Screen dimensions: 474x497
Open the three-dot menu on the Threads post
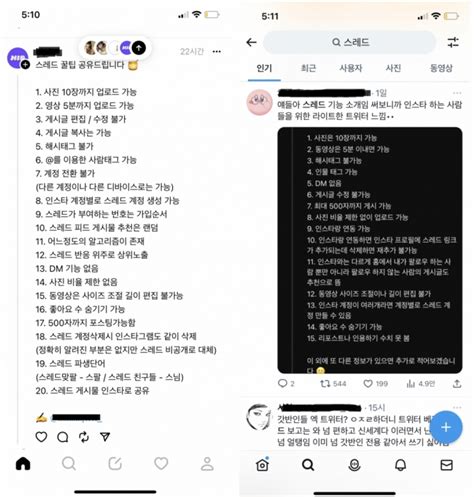click(217, 51)
